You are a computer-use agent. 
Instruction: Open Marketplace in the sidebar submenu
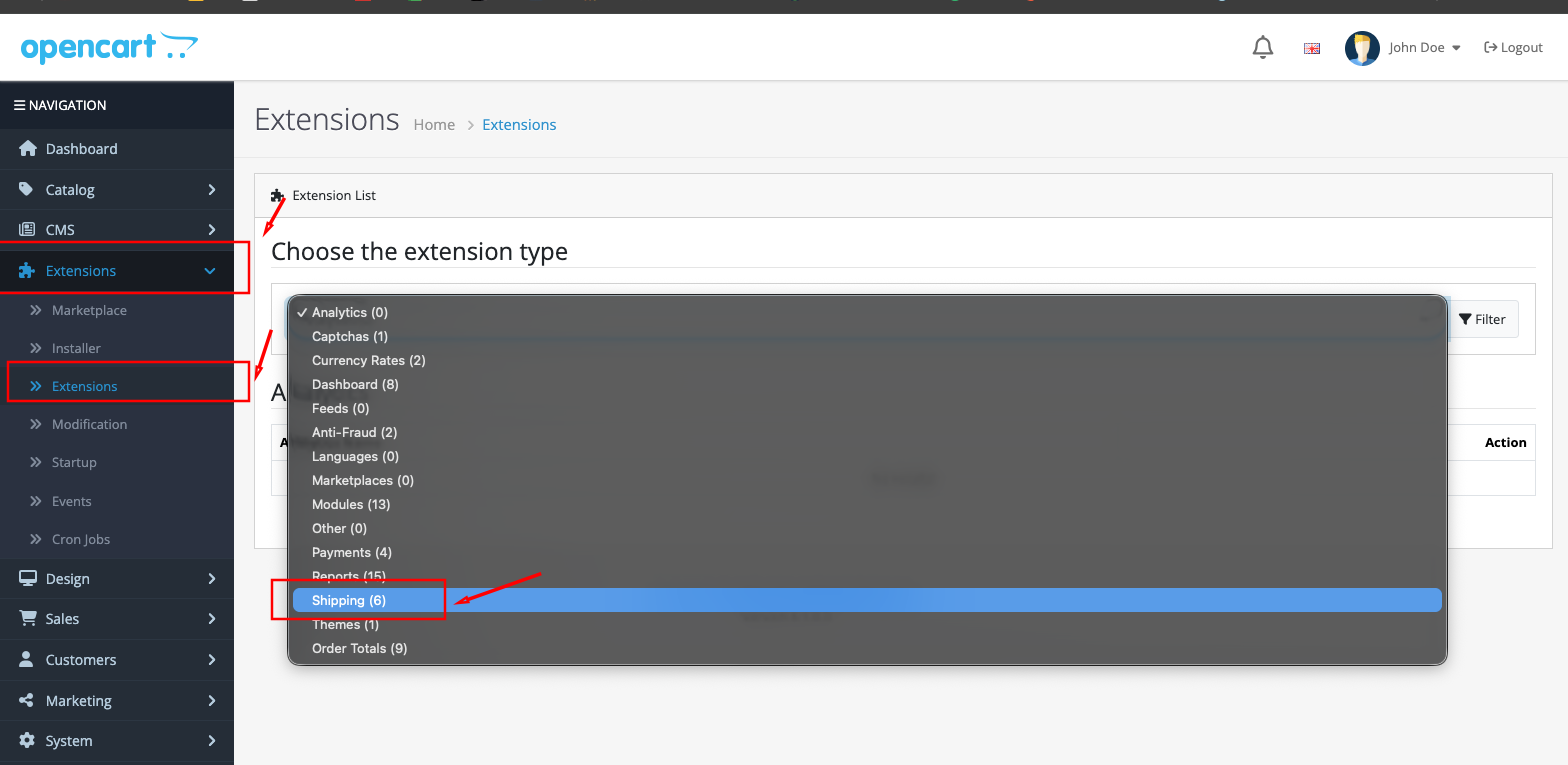pyautogui.click(x=89, y=310)
